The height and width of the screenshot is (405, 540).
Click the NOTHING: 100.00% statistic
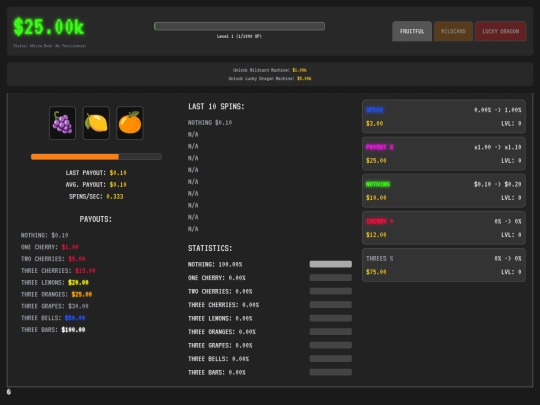pos(215,264)
